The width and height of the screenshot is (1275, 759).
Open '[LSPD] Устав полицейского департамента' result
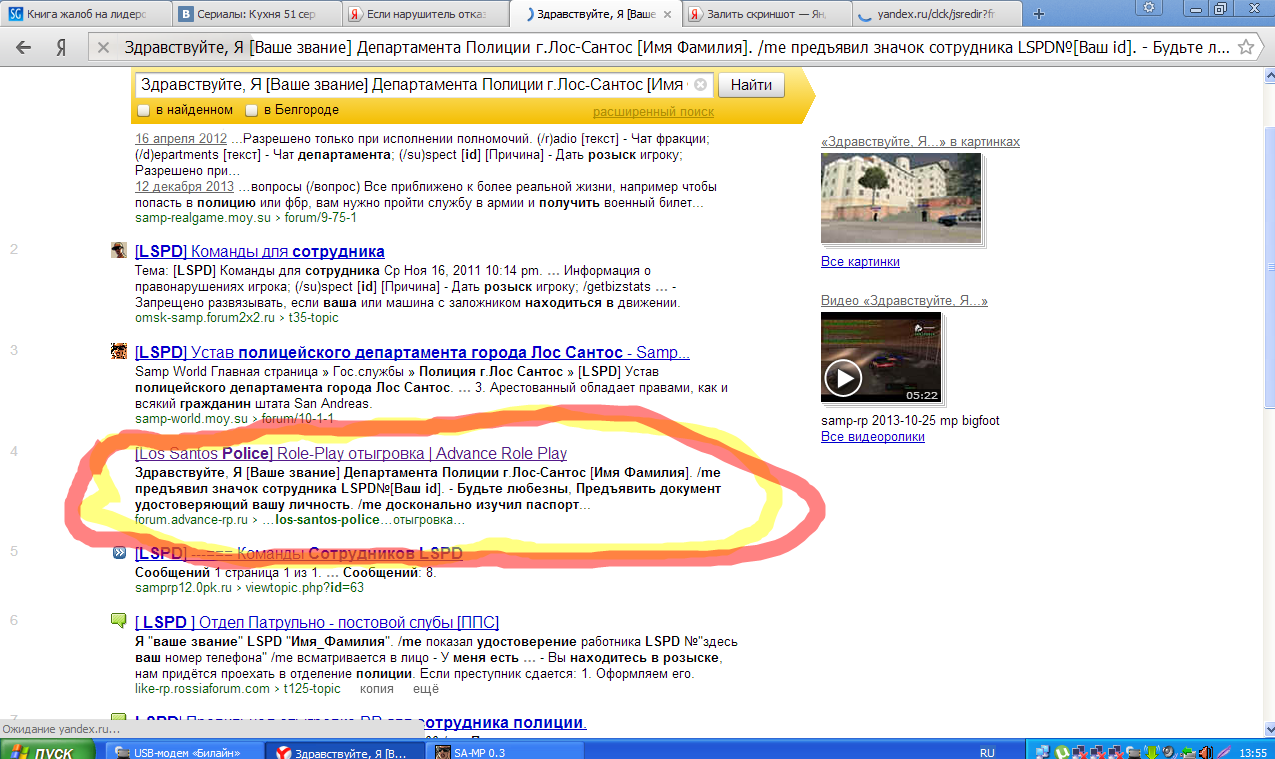[x=412, y=352]
